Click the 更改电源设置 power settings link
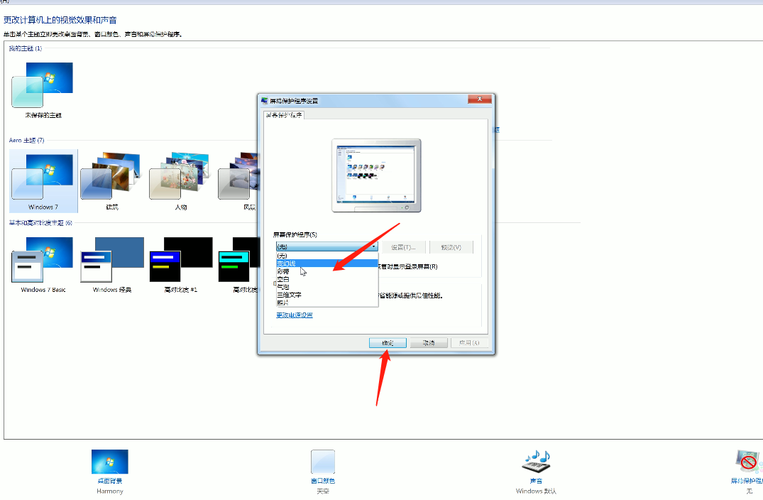Viewport: 763px width, 500px height. click(x=295, y=315)
